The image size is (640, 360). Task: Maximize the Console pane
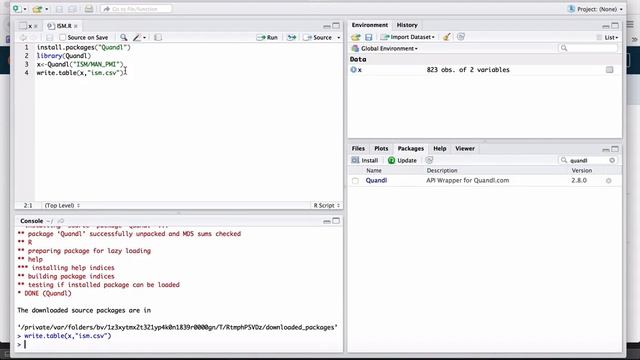(x=336, y=221)
